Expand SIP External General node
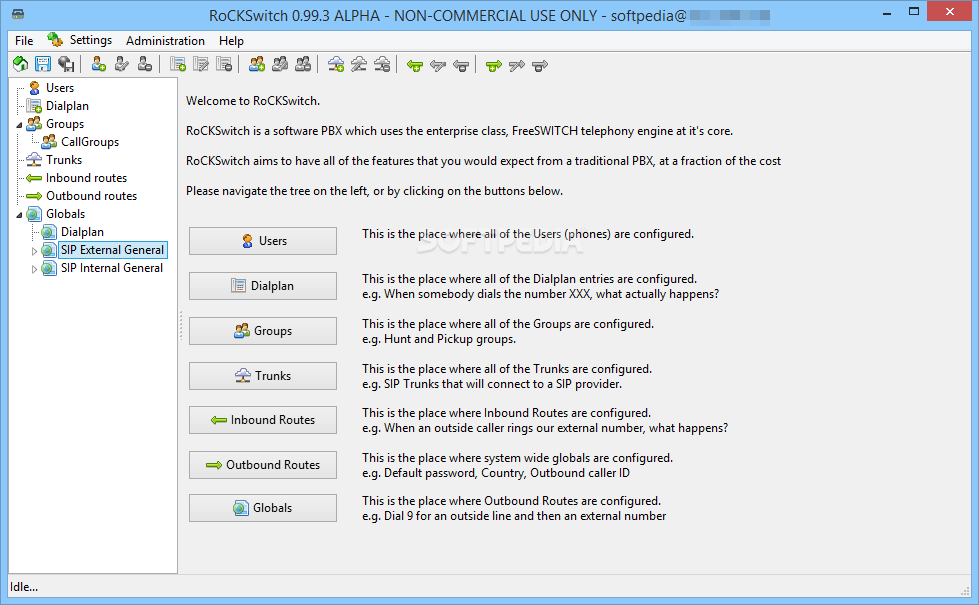Viewport: 979px width, 605px height. pyautogui.click(x=34, y=251)
